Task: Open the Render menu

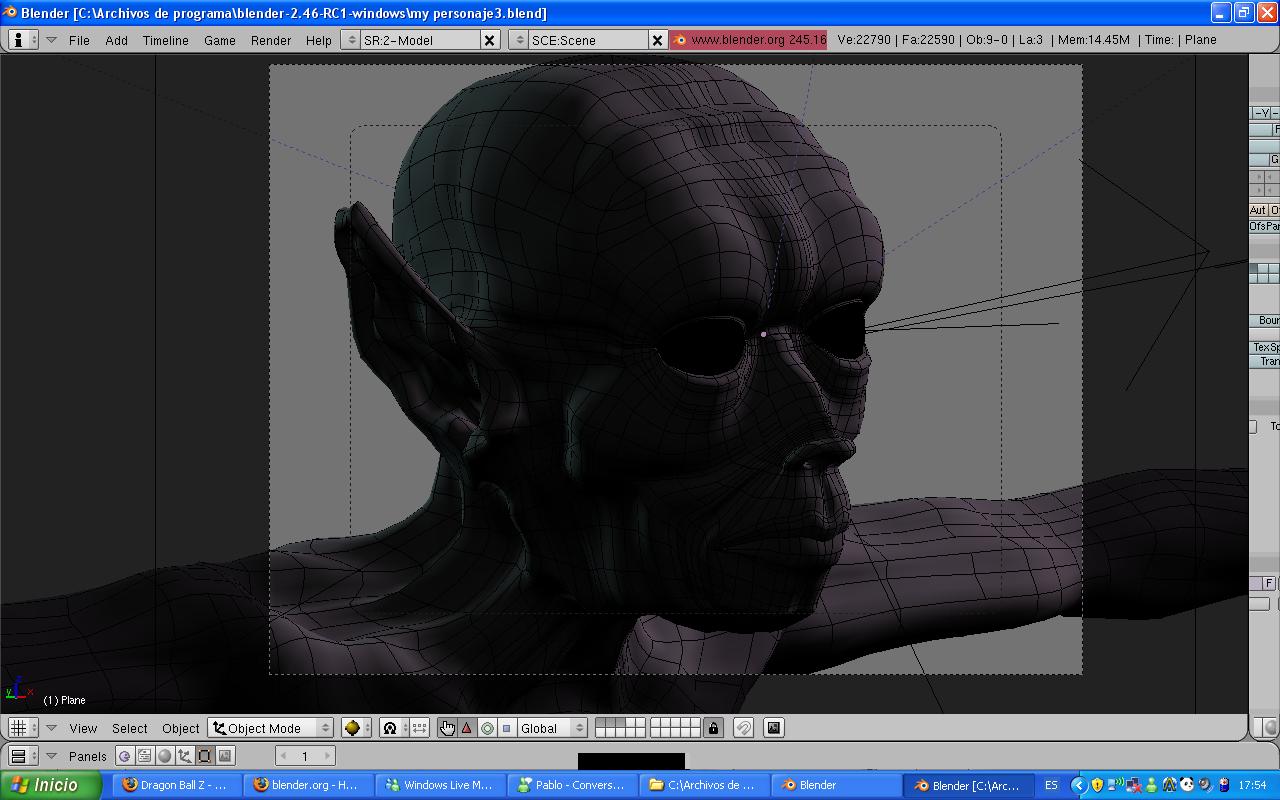Action: point(270,40)
